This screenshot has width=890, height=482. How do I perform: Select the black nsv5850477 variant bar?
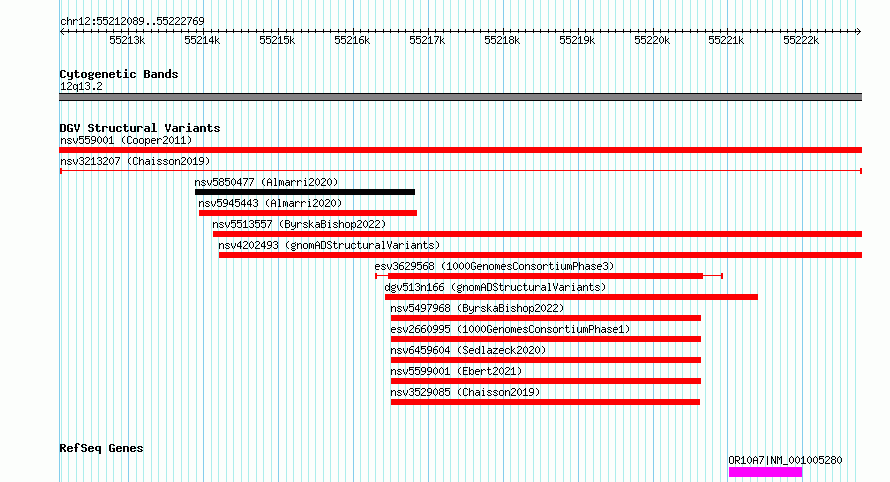[305, 192]
